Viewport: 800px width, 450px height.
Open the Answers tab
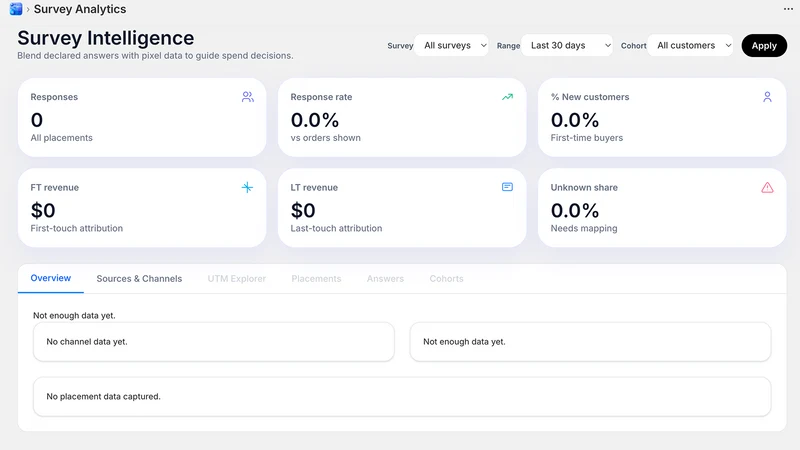385,279
